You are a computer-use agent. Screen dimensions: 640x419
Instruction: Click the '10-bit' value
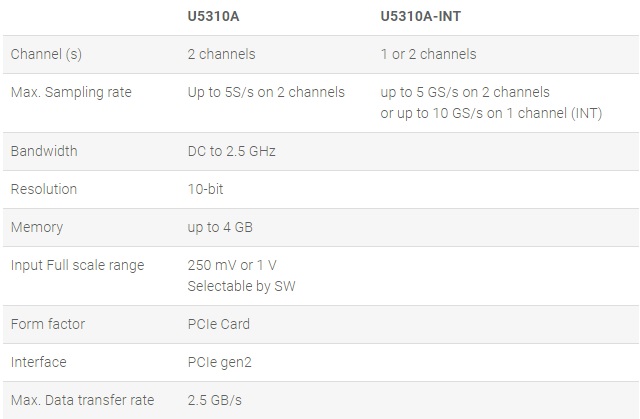pyautogui.click(x=207, y=189)
